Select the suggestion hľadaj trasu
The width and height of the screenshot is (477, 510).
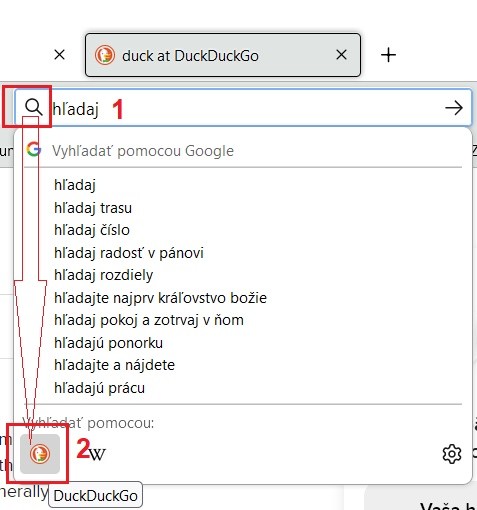93,208
